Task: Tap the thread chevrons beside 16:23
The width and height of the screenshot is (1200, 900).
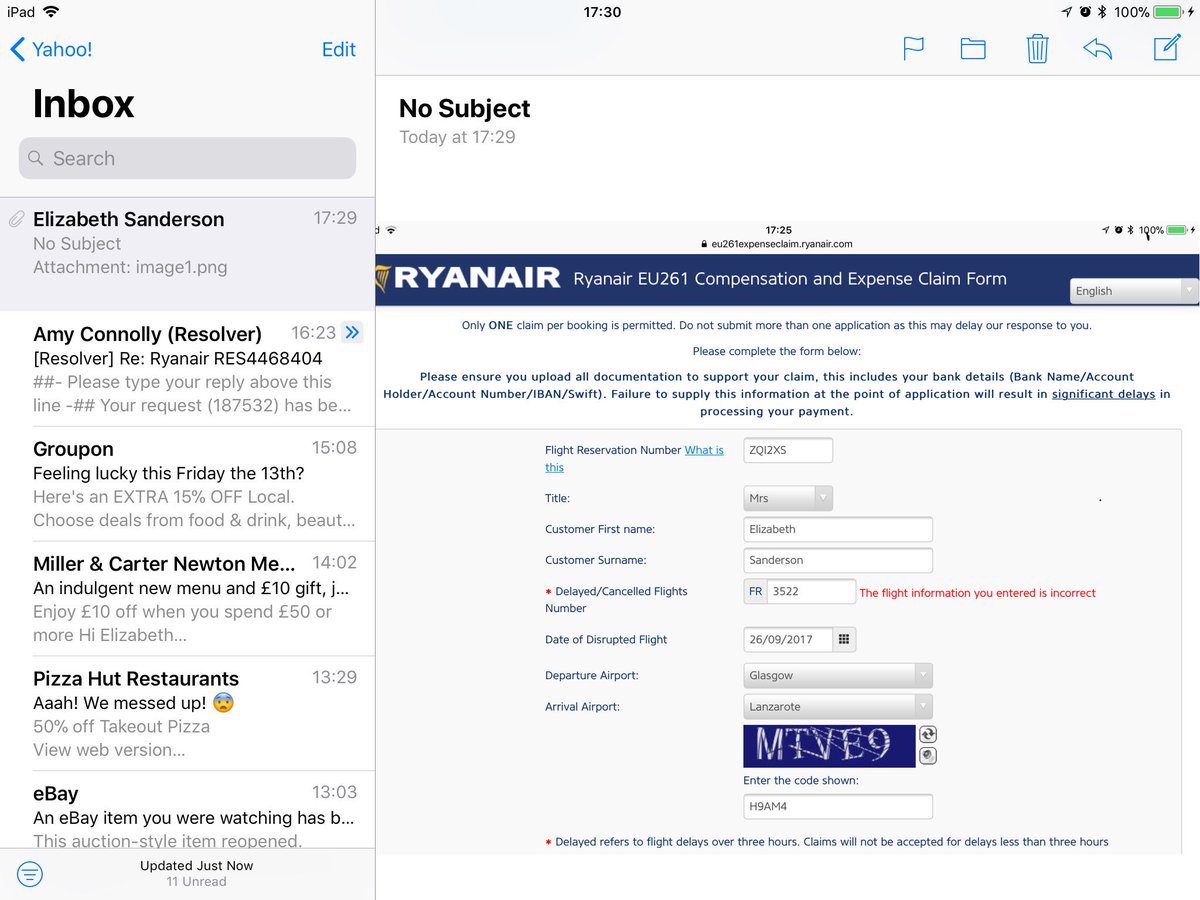Action: click(x=352, y=332)
